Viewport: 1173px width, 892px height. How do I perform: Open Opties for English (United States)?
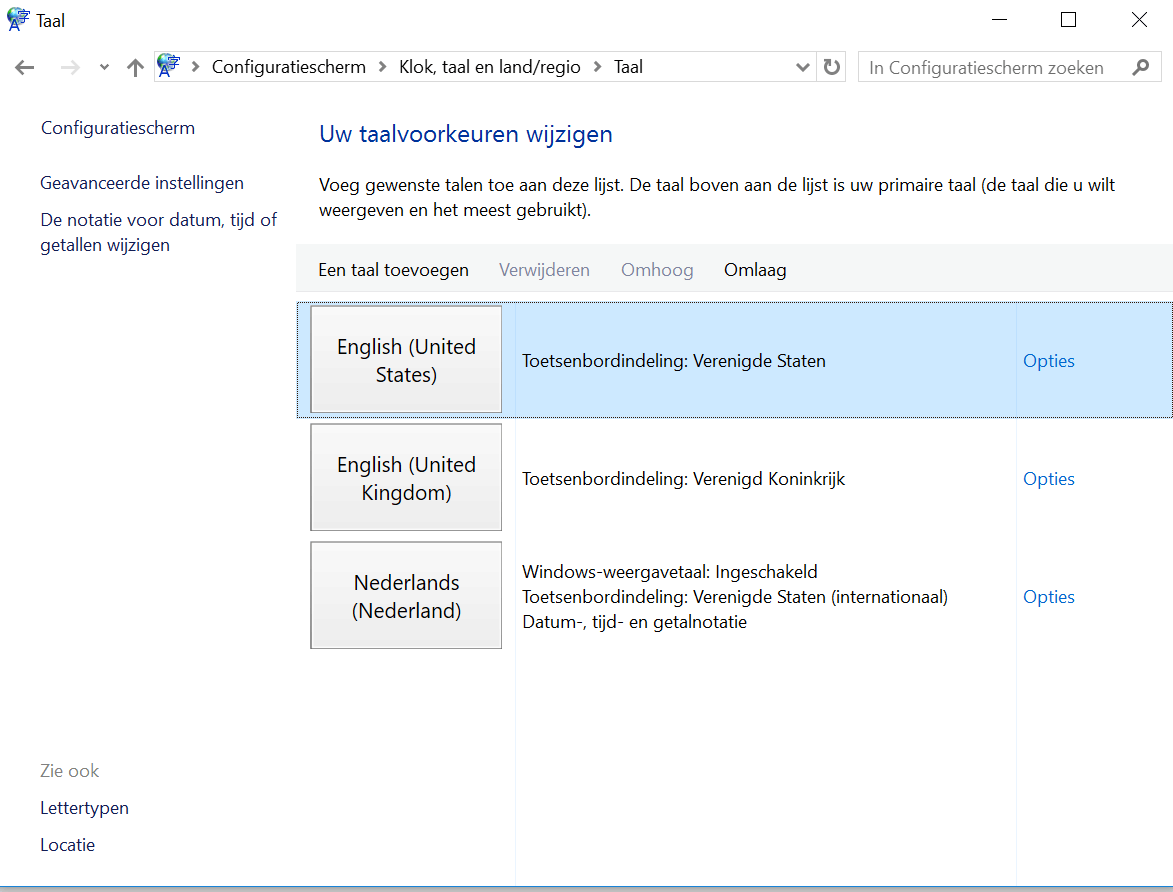1049,361
